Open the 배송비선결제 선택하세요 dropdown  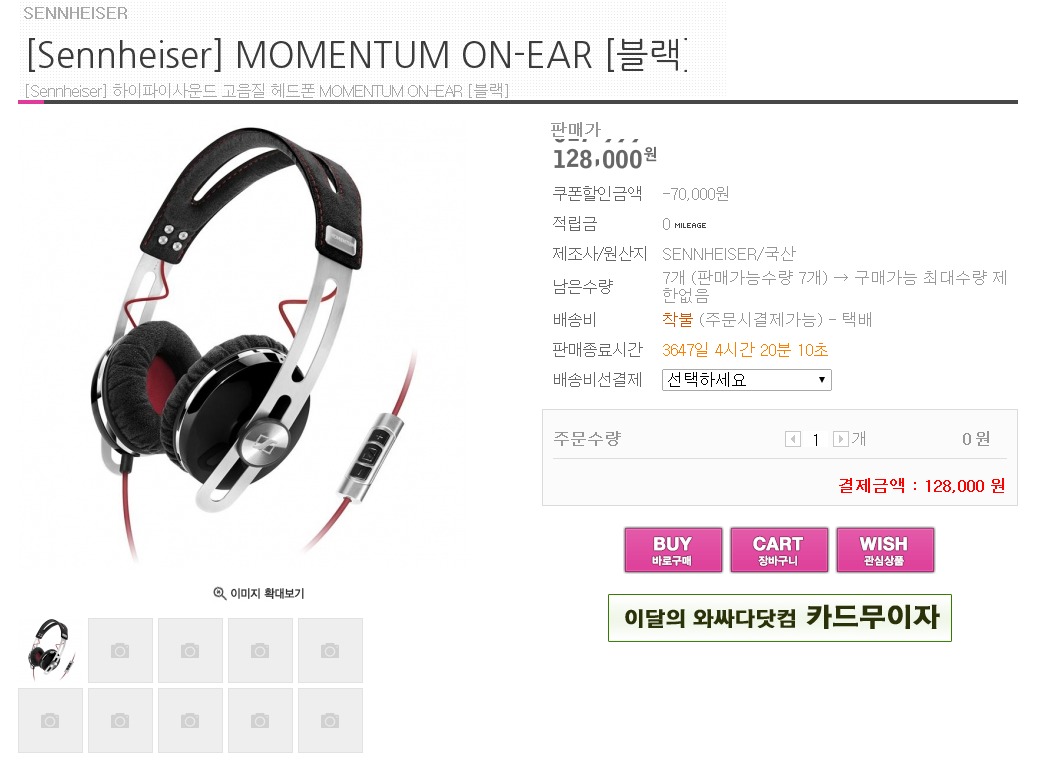coord(747,380)
